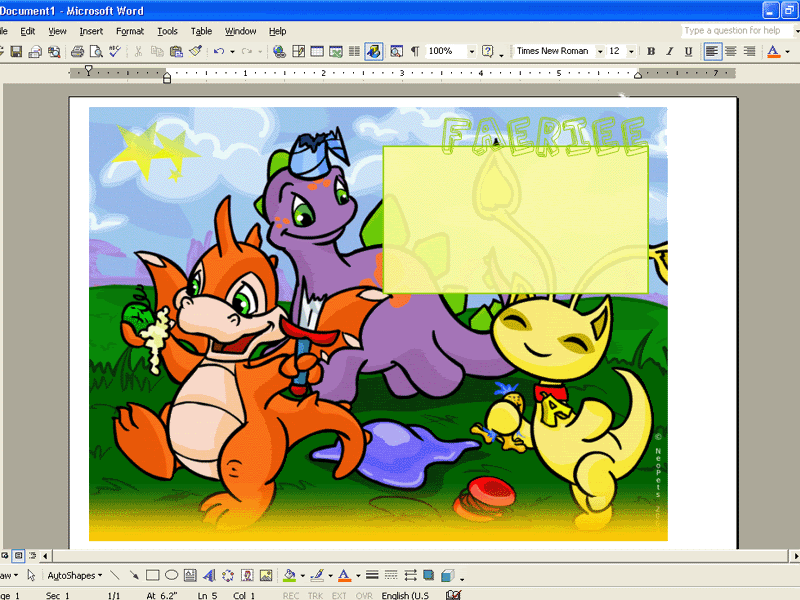
Task: Open the Shadow Style options
Action: [429, 576]
